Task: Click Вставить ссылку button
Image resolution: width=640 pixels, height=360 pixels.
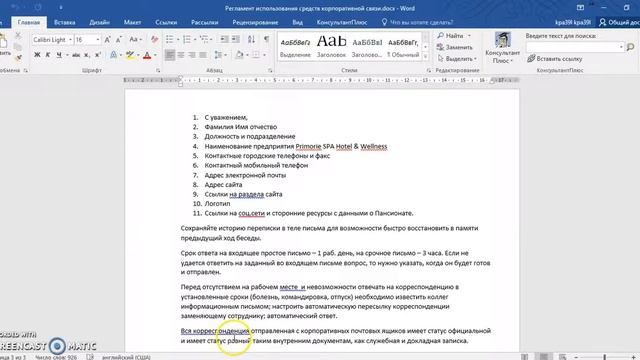Action: click(x=554, y=59)
